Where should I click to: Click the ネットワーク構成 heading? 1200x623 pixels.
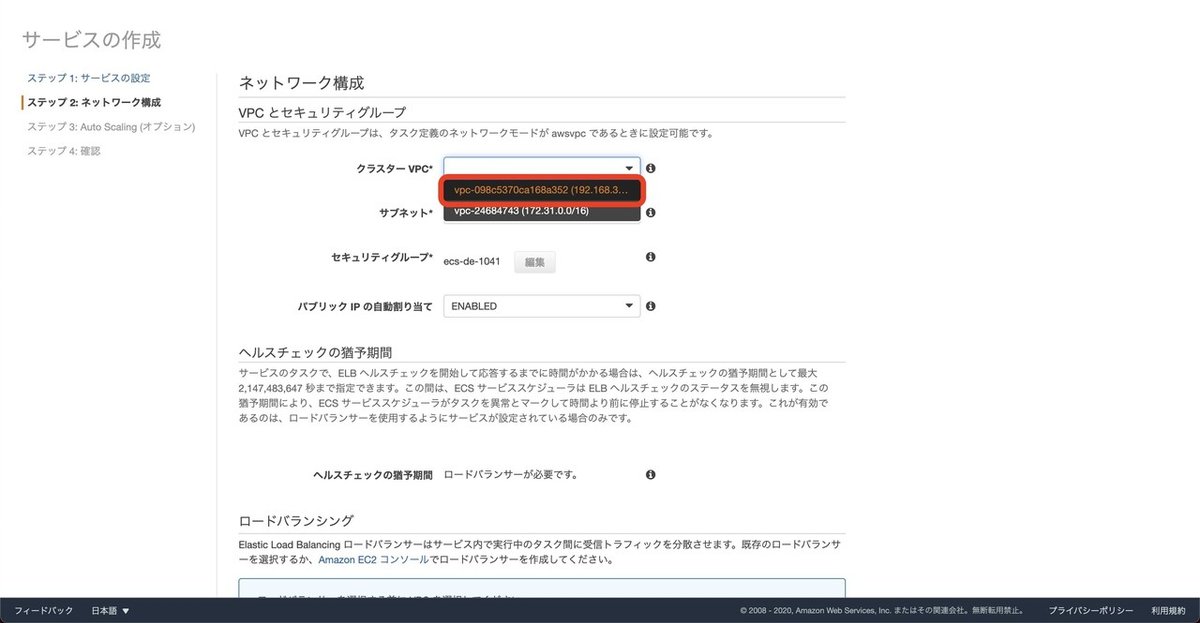pos(301,83)
